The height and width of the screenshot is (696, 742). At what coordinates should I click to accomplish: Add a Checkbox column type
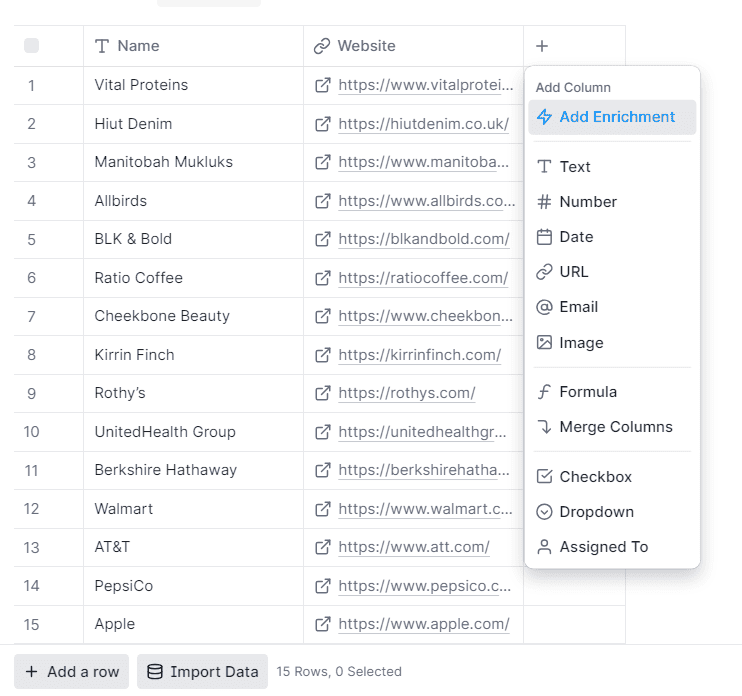[x=595, y=477]
